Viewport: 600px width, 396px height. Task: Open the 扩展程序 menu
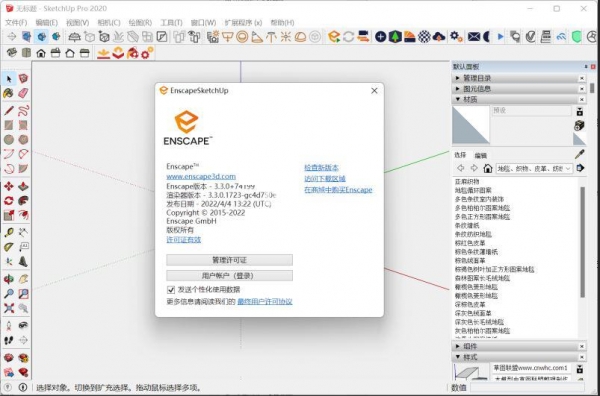(x=243, y=23)
